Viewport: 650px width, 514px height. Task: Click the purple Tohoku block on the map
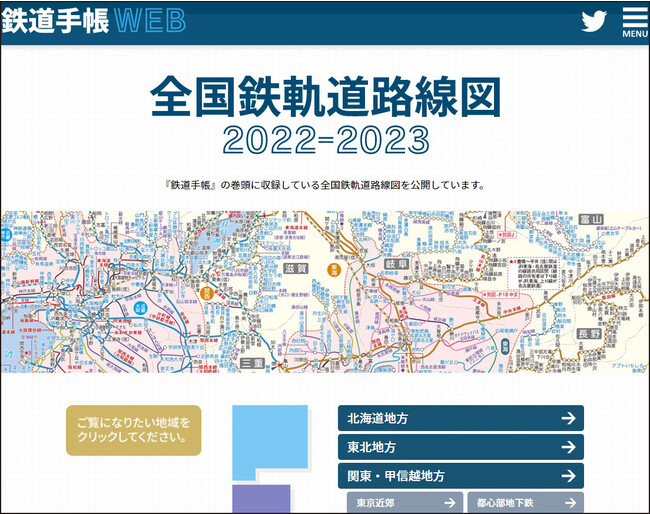261,499
